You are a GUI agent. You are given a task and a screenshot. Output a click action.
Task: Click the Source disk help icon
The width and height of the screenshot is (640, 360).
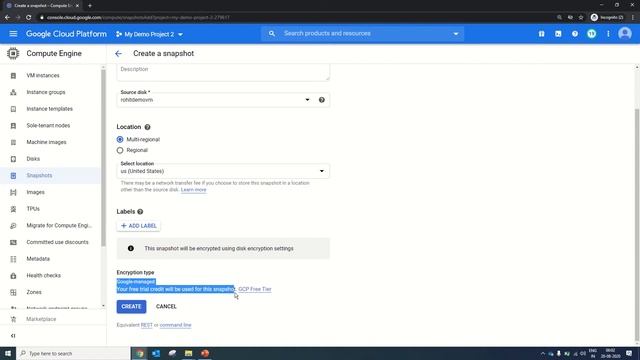(322, 100)
